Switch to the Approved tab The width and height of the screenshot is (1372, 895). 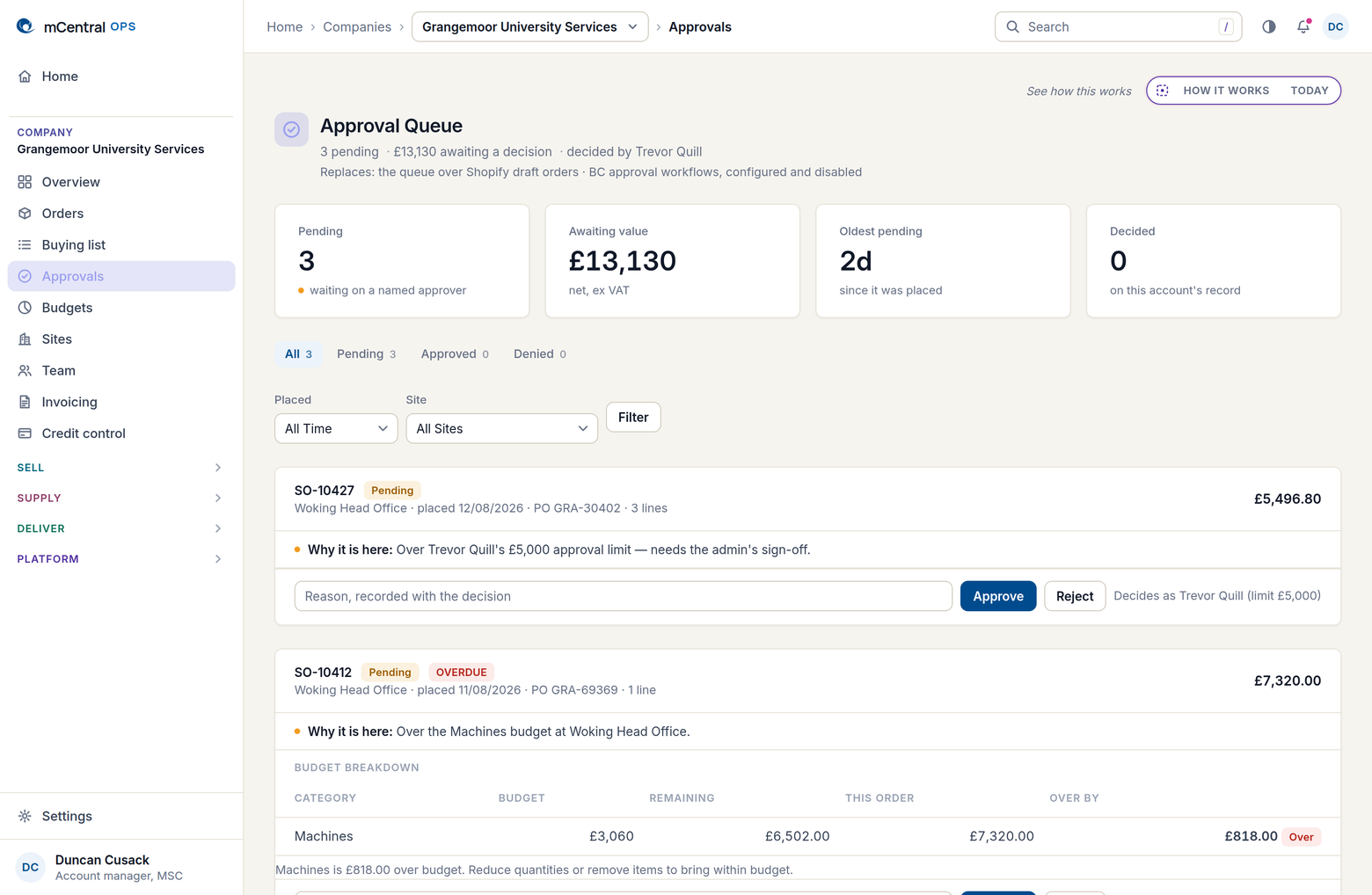pyautogui.click(x=455, y=354)
